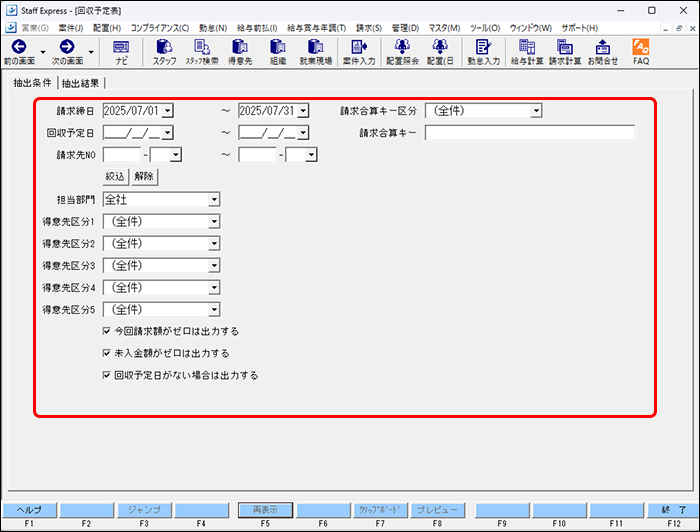Screen dimensions: 700x532
Task: Open 請求先NO end branch dropdown
Action: (311, 155)
